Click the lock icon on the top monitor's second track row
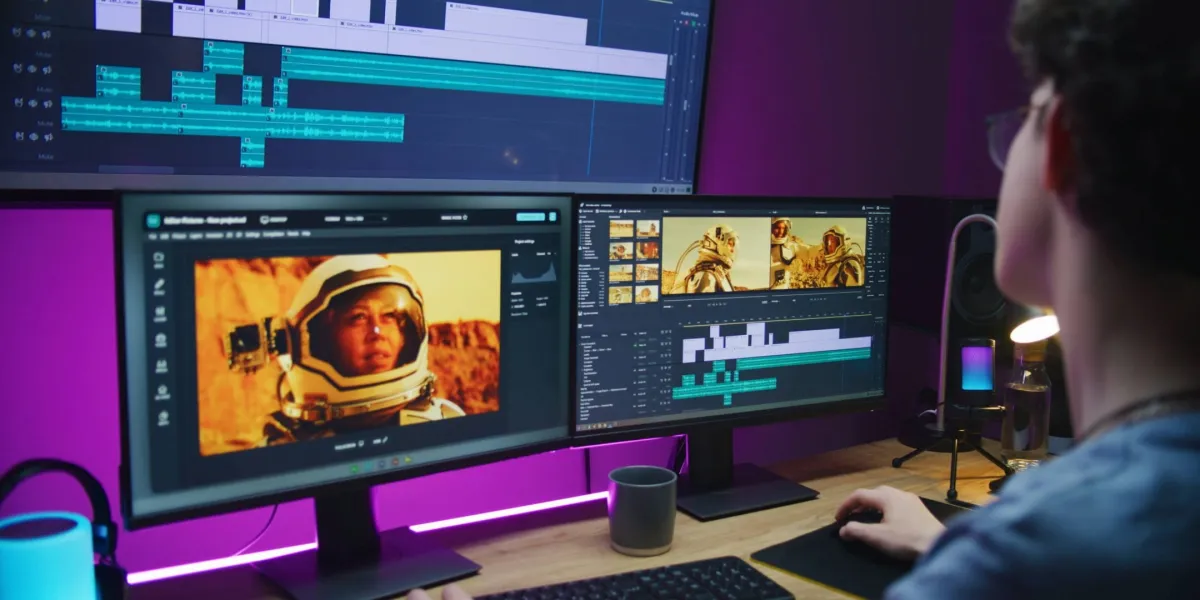 point(17,69)
